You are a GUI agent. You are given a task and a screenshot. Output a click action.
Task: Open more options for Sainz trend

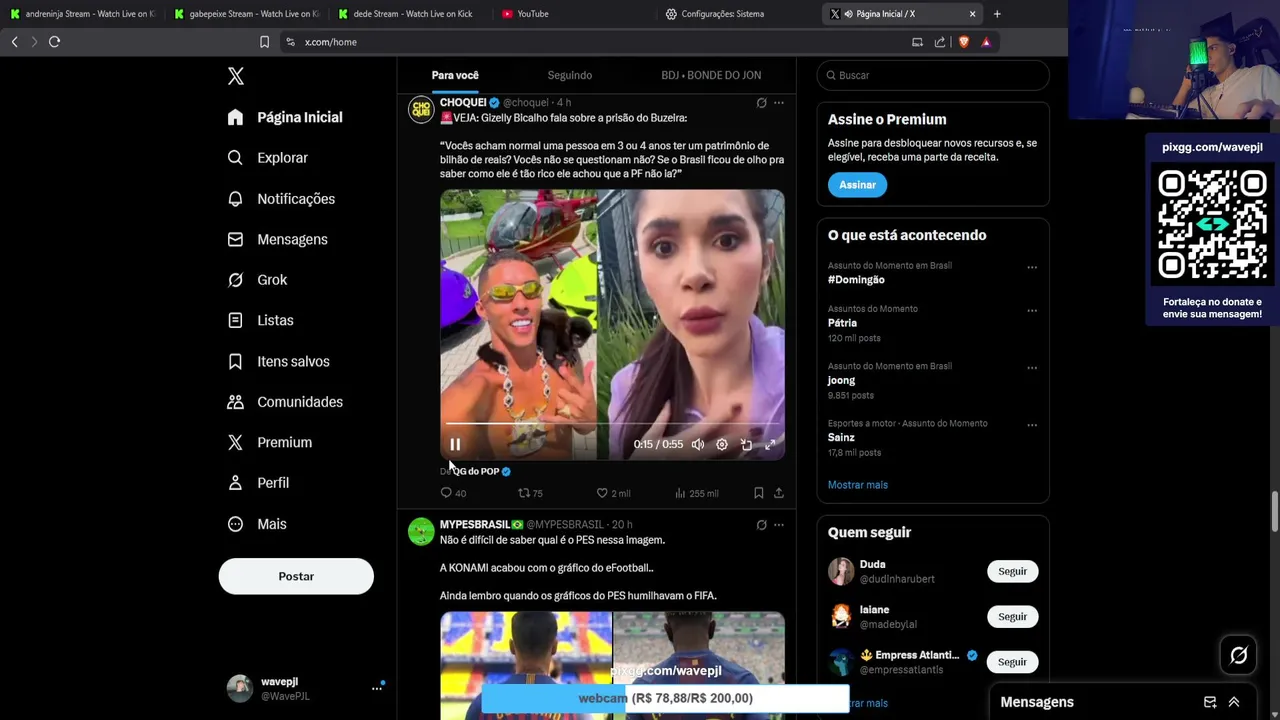coord(1032,424)
